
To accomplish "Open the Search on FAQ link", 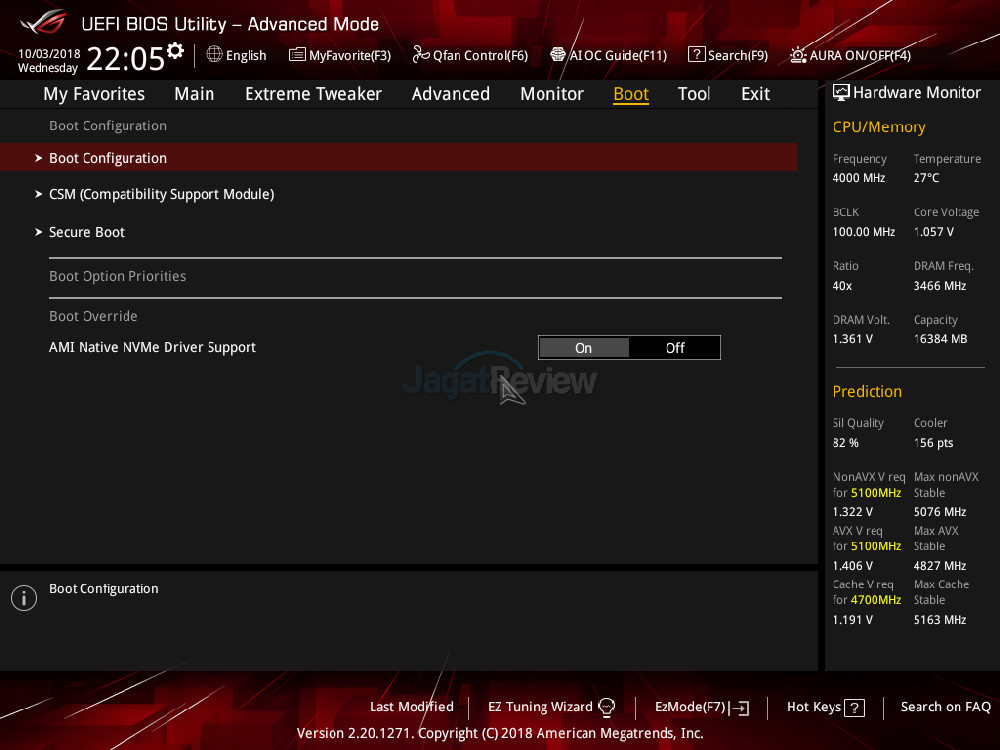I will 945,707.
